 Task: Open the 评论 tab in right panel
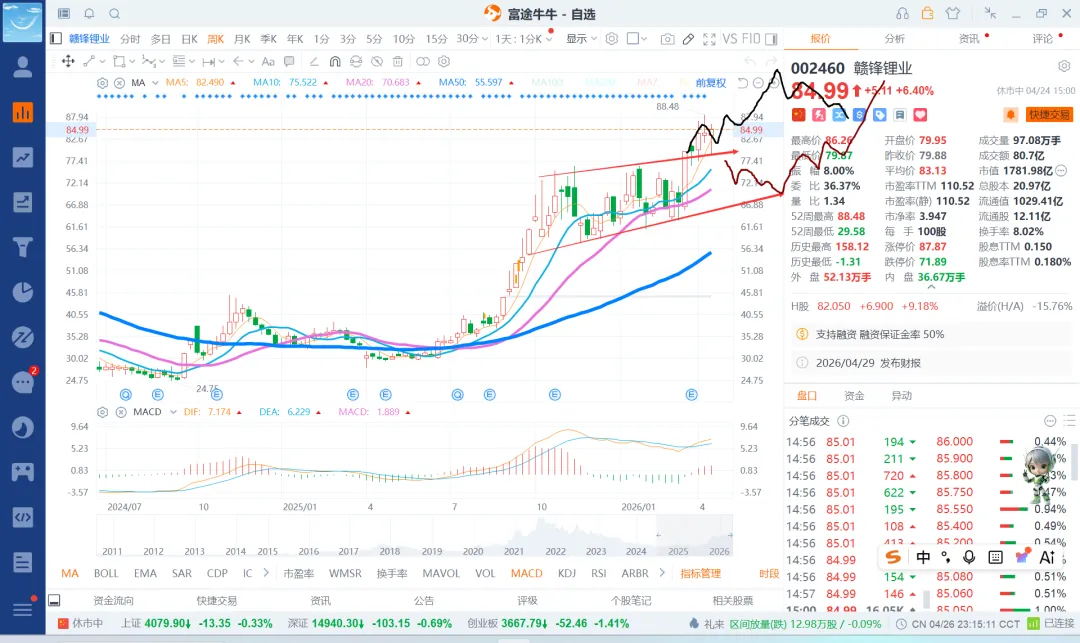click(x=1043, y=39)
